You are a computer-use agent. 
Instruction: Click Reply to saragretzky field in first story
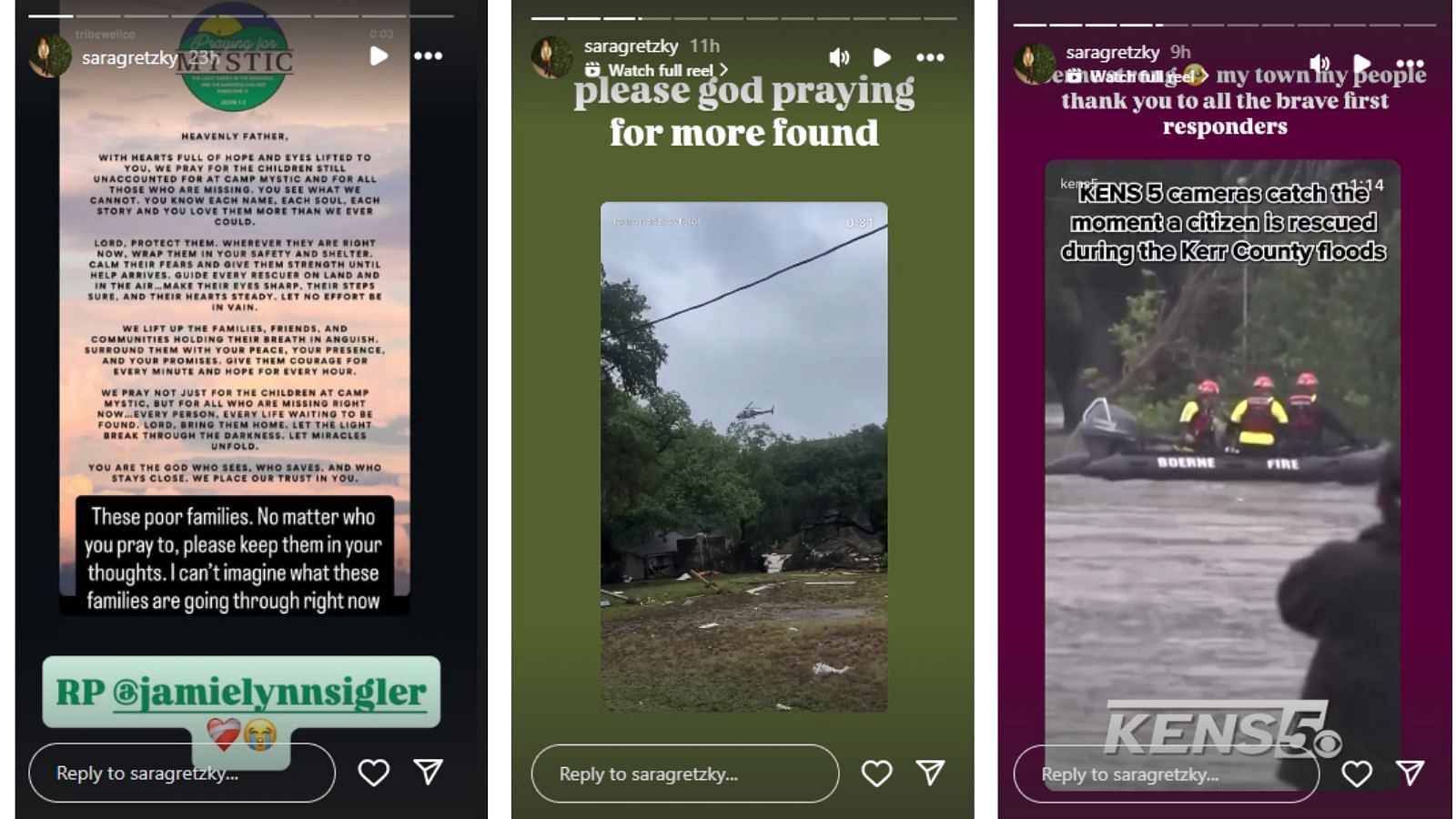[x=182, y=773]
